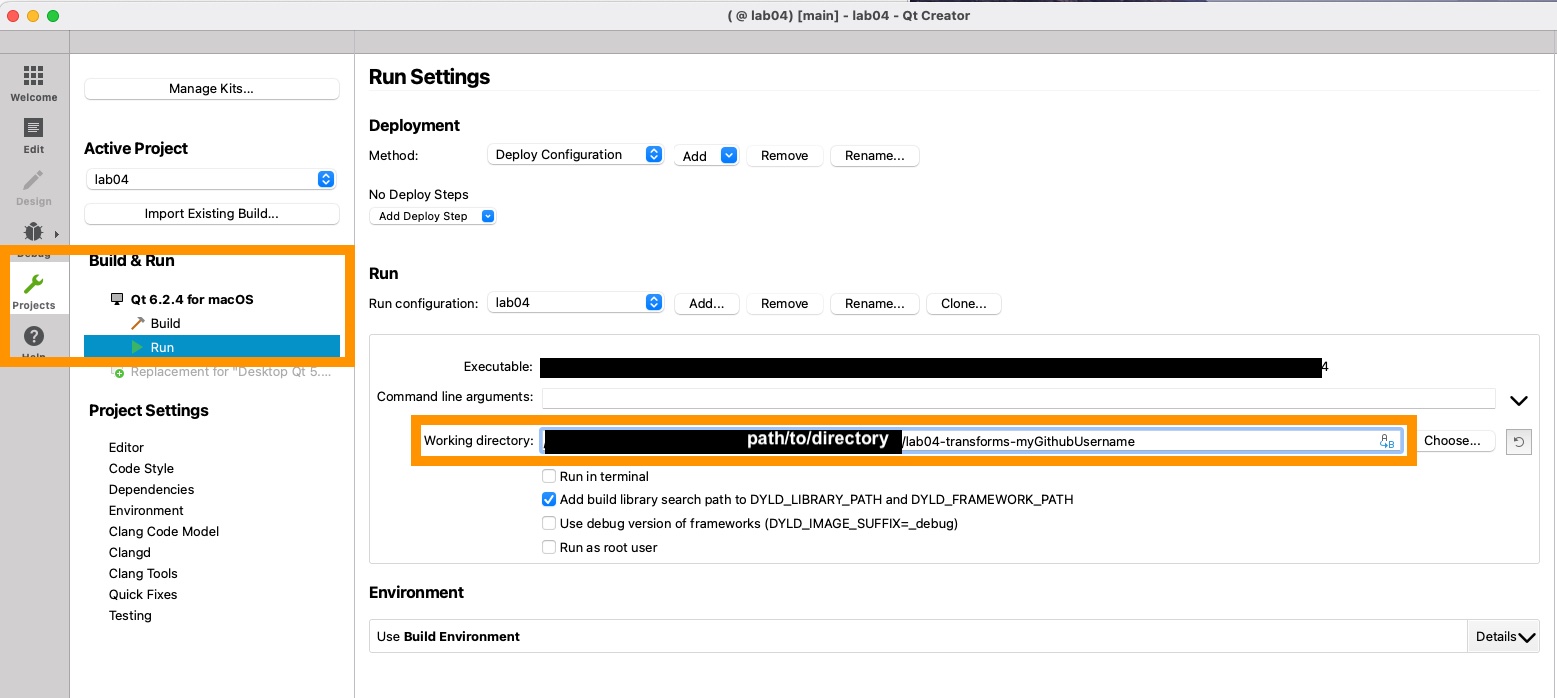1557x698 pixels.
Task: Open the Welcome mode
Action: click(34, 84)
